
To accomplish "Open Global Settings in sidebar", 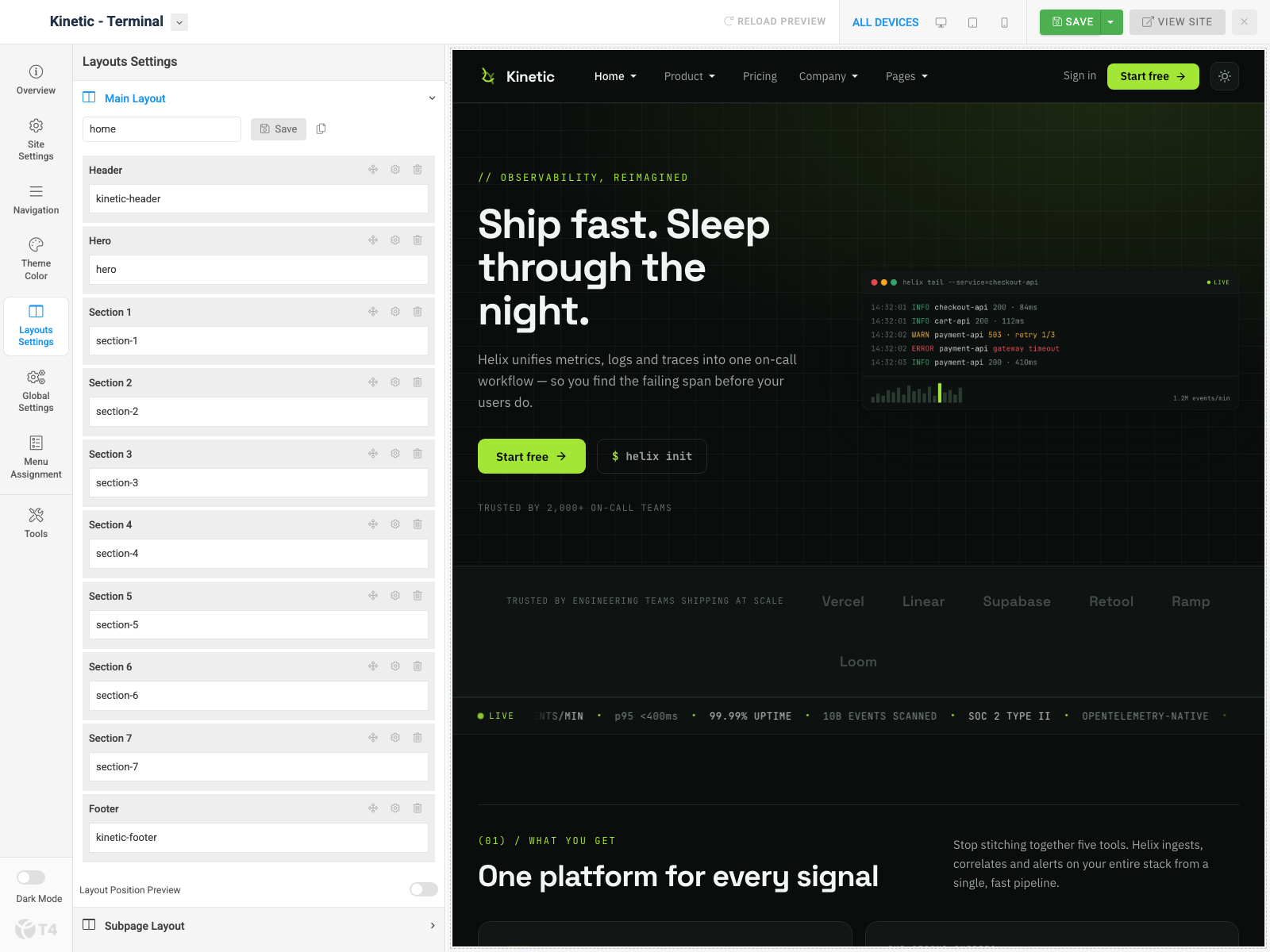I will pyautogui.click(x=36, y=391).
